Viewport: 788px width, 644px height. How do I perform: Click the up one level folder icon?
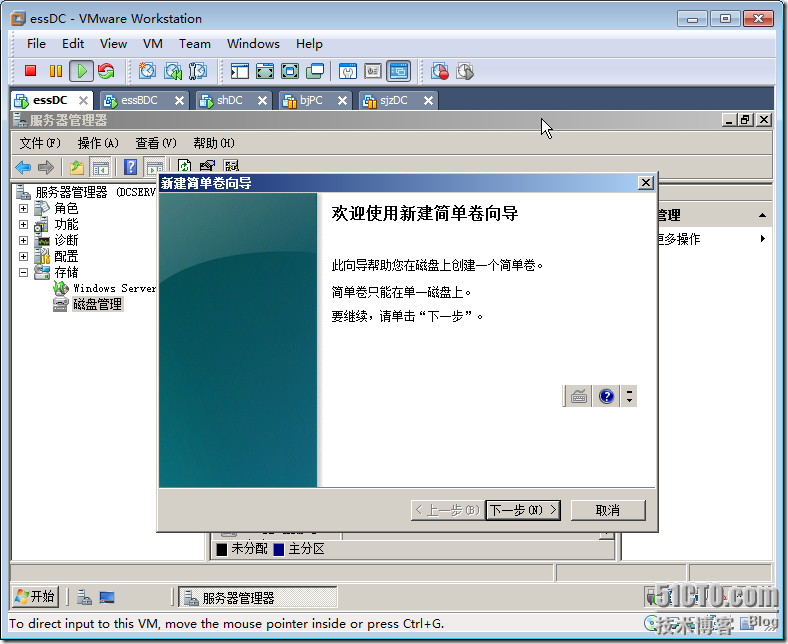[77, 167]
